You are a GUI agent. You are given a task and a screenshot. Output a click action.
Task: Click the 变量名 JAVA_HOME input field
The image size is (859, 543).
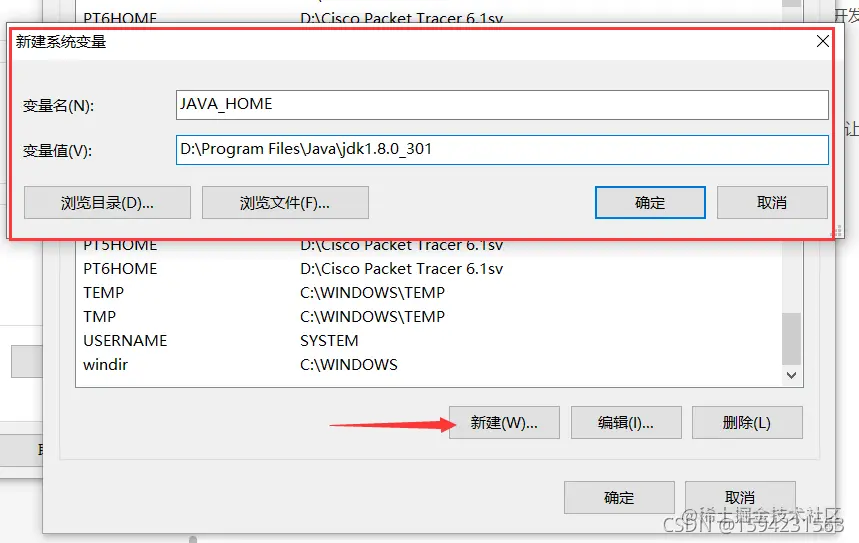pos(502,105)
